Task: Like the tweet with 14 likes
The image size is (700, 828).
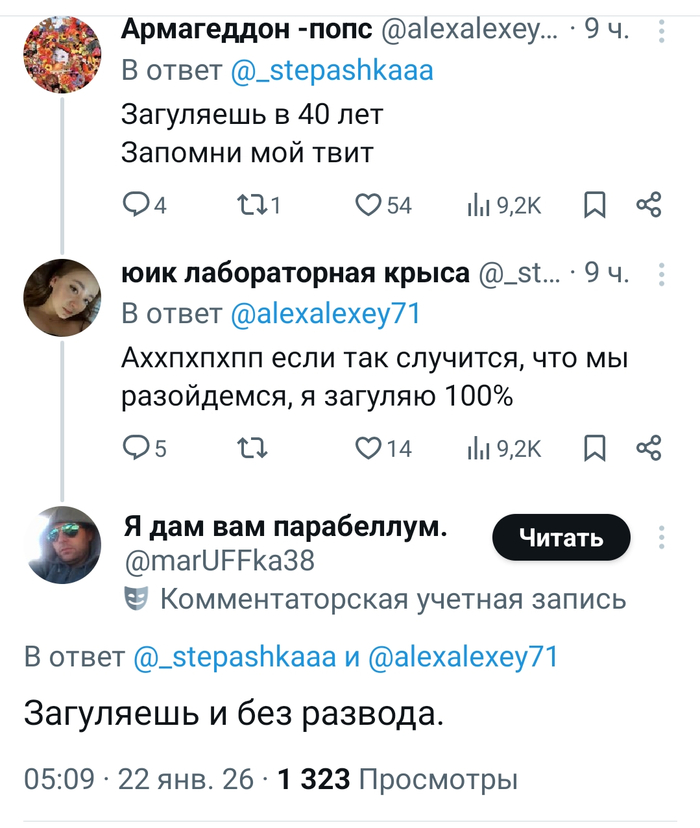Action: coord(370,449)
